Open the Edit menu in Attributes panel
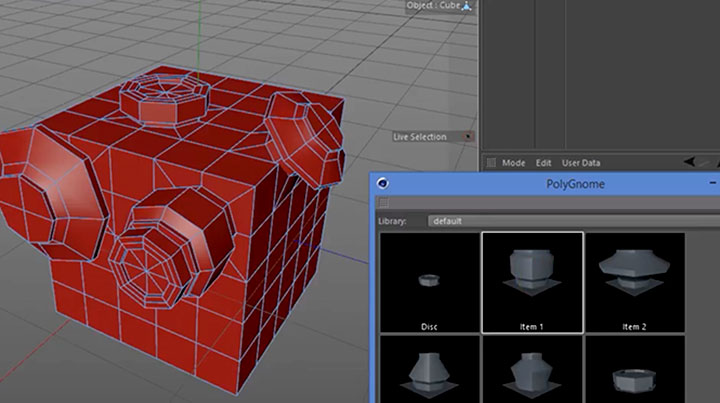The height and width of the screenshot is (403, 720). [x=543, y=162]
